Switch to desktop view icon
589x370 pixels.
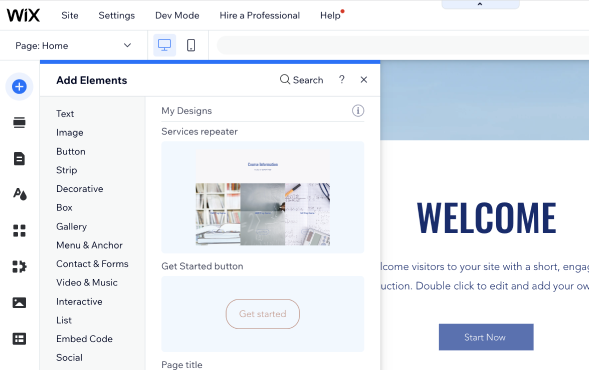coord(165,45)
